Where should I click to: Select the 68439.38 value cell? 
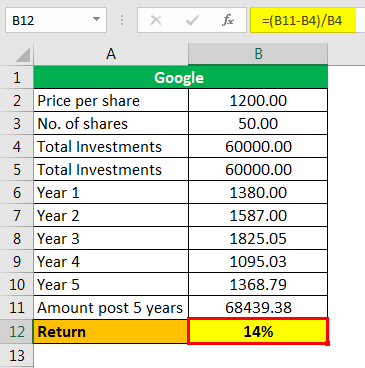point(258,307)
